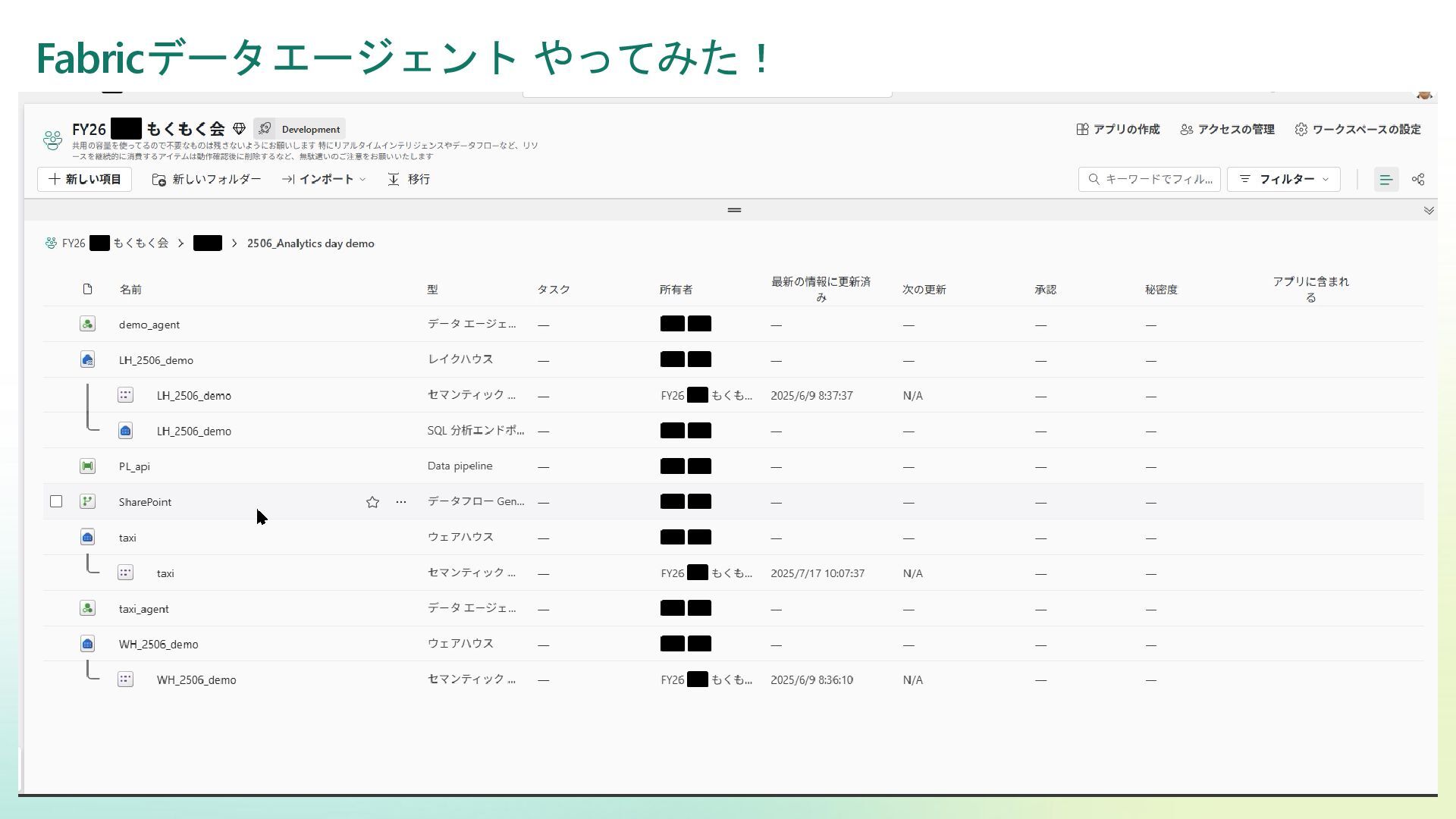This screenshot has width=1456, height=819.
Task: Click the WH_2506_demo semantic model icon
Action: point(125,679)
